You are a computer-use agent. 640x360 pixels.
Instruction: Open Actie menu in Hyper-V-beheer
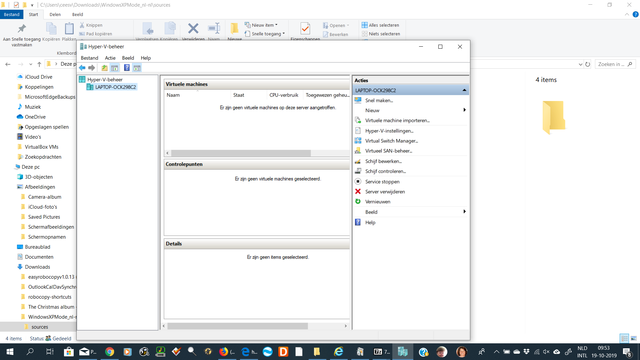point(110,58)
